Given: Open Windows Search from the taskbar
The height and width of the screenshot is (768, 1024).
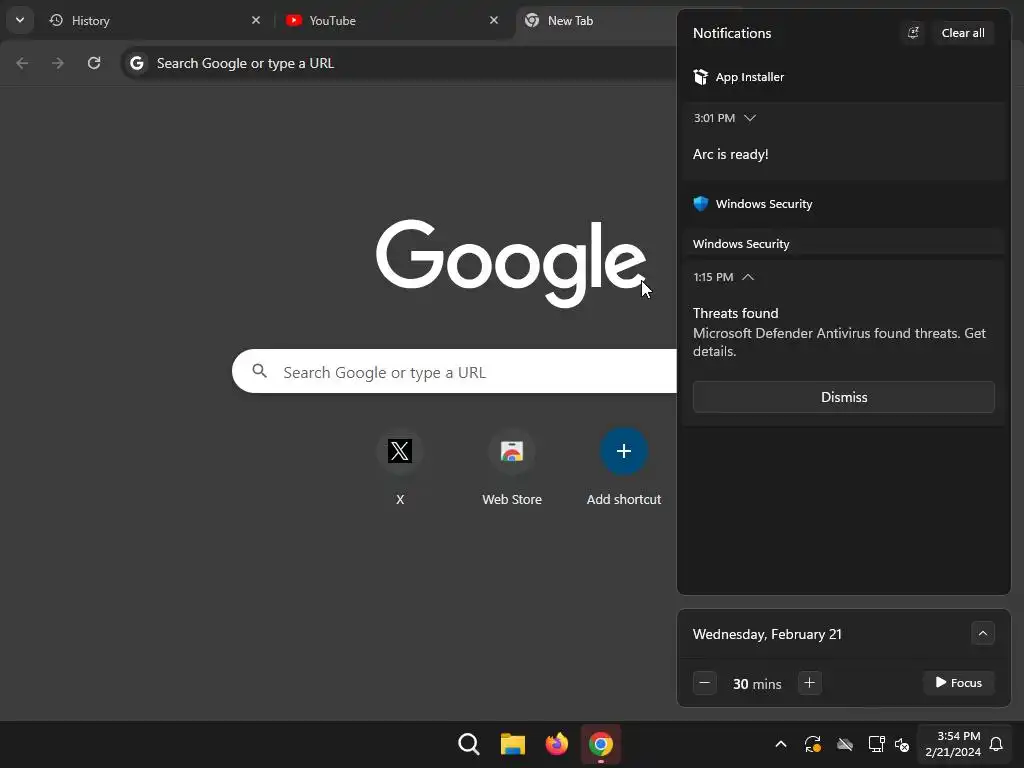Looking at the screenshot, I should tap(469, 744).
